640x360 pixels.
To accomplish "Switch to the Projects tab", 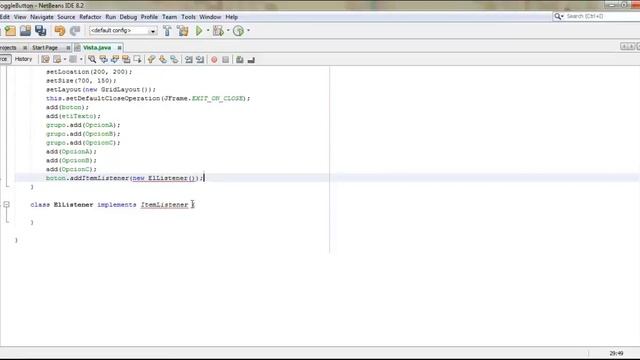I will pyautogui.click(x=8, y=48).
